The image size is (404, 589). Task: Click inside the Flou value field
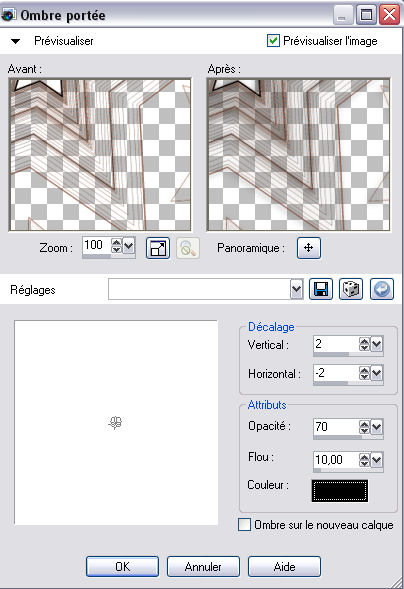335,459
